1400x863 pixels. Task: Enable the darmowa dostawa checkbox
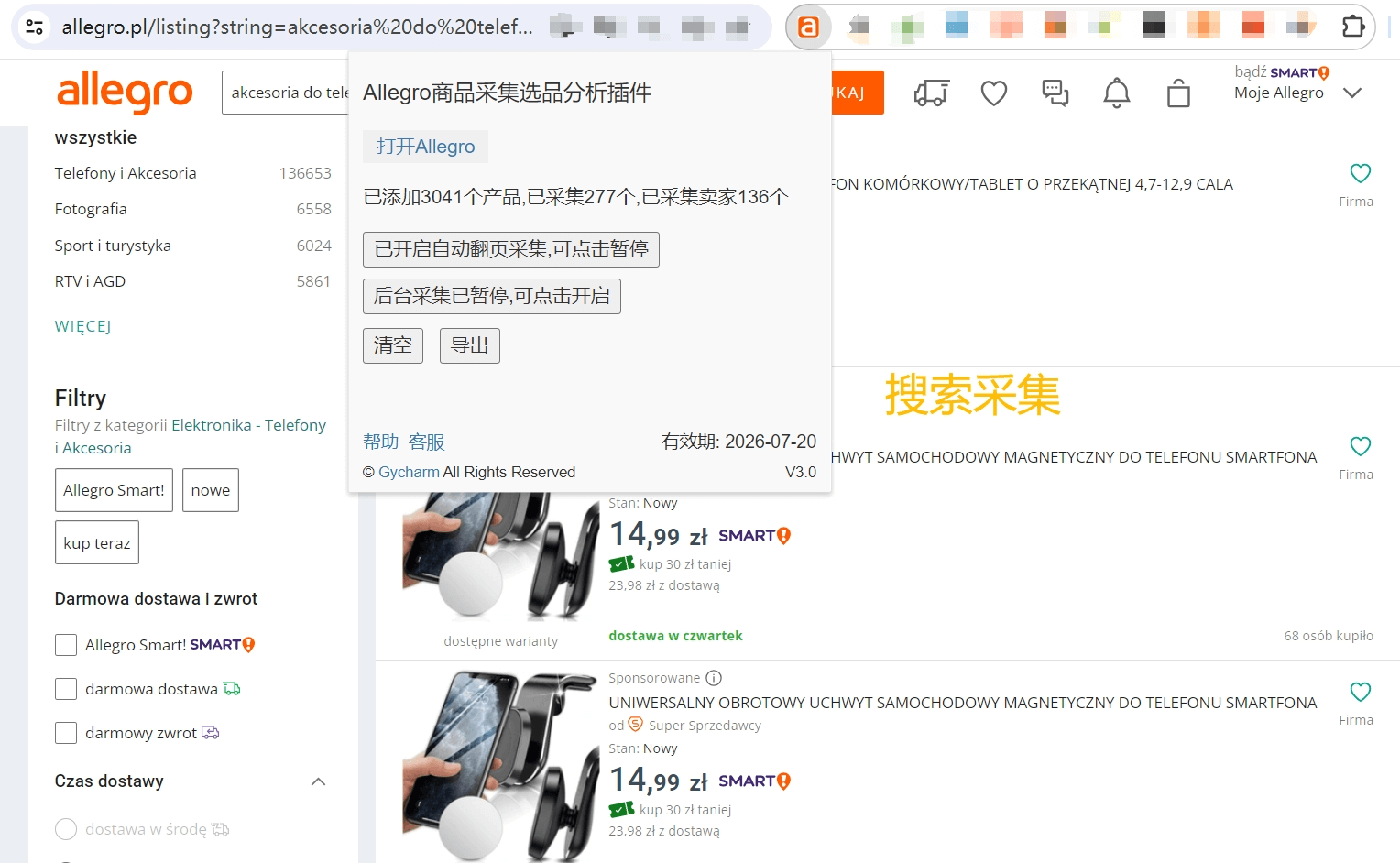[x=66, y=689]
